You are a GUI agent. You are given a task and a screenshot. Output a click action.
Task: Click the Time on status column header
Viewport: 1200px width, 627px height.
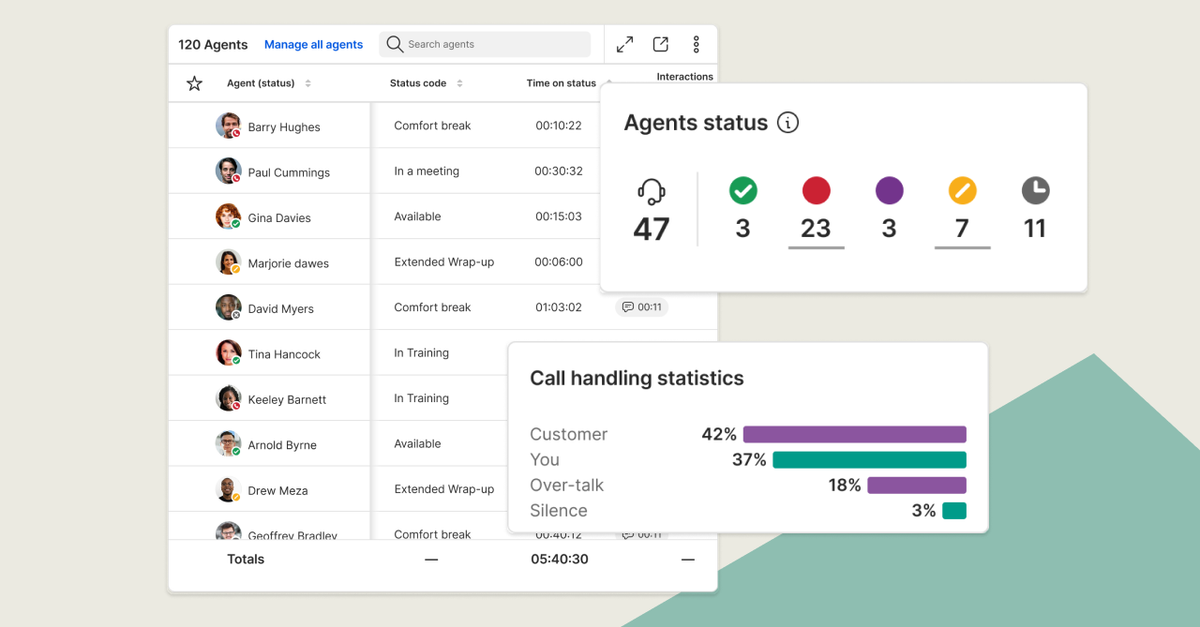(561, 83)
